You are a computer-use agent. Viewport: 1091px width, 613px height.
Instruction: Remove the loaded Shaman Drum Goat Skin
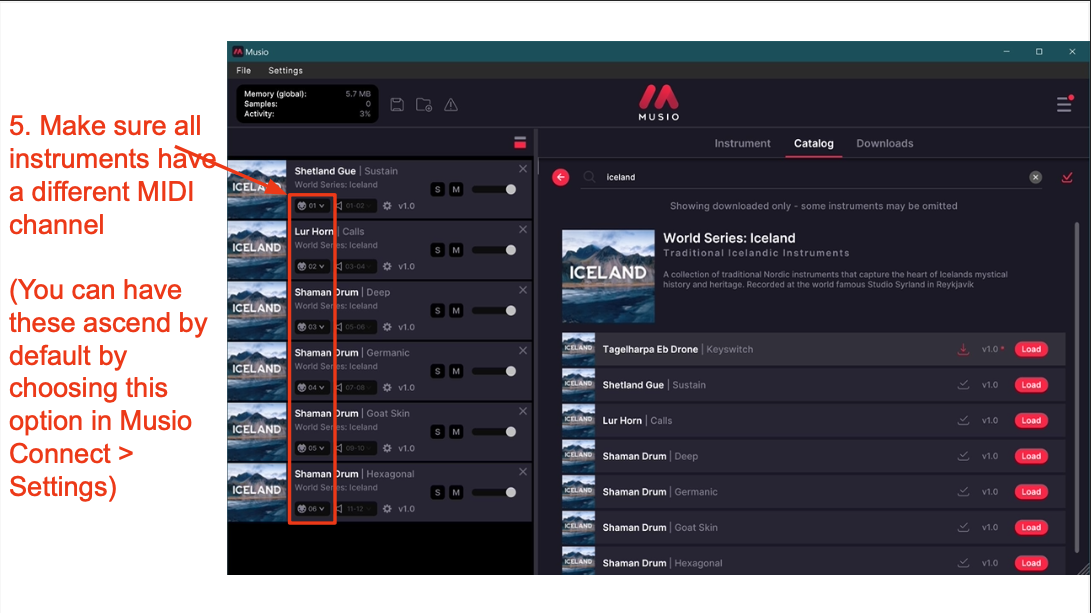point(523,411)
